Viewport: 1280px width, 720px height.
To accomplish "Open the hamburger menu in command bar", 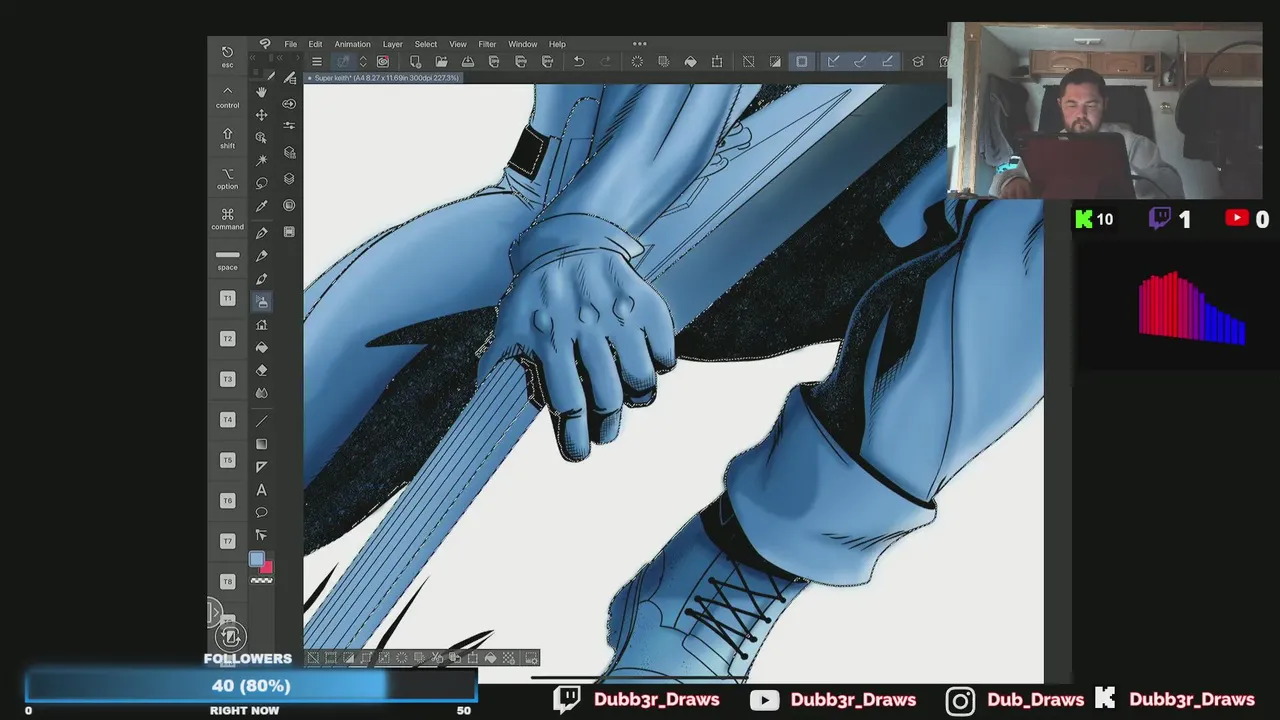I will (x=316, y=62).
